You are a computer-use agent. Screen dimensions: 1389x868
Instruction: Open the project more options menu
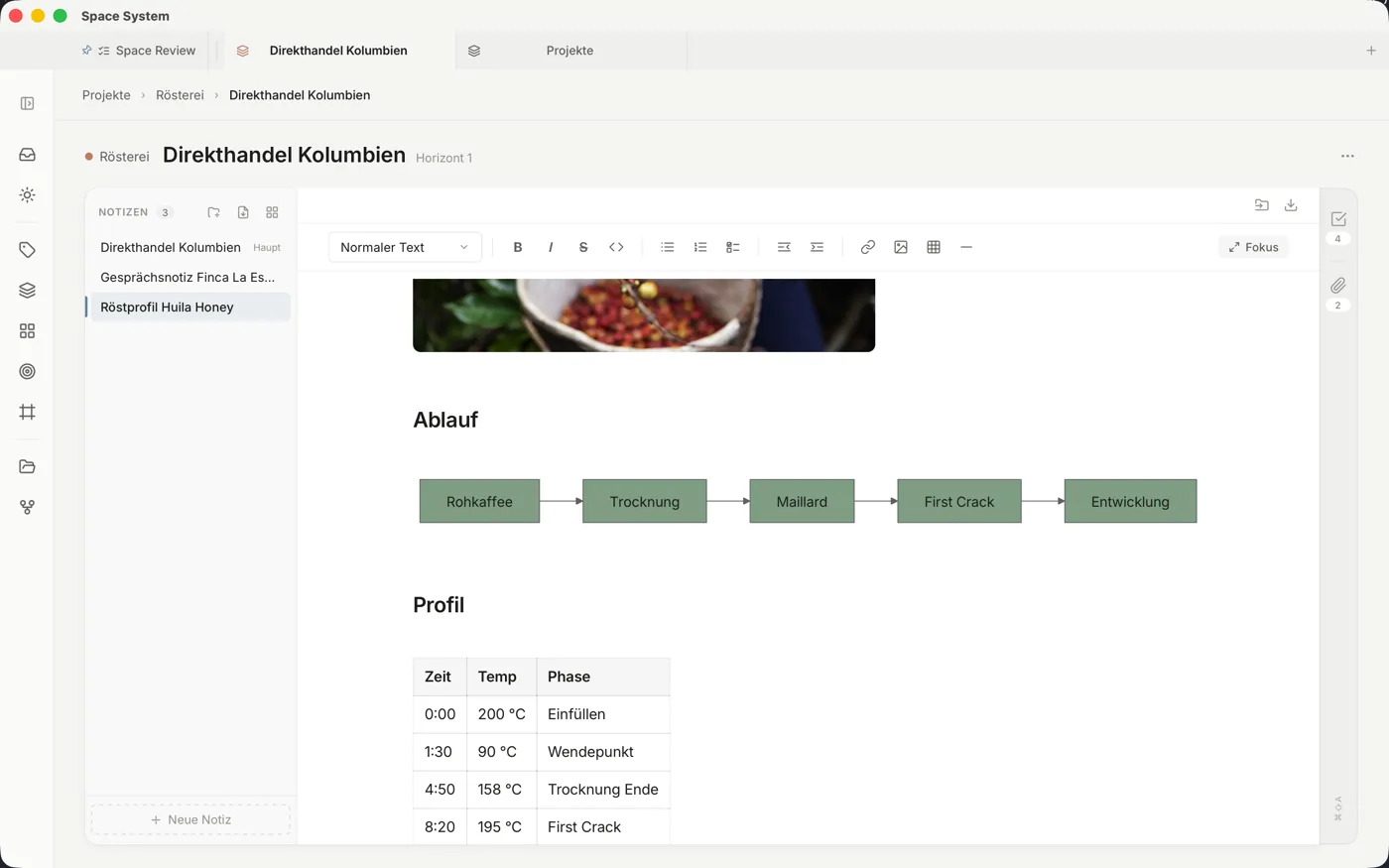[1347, 156]
